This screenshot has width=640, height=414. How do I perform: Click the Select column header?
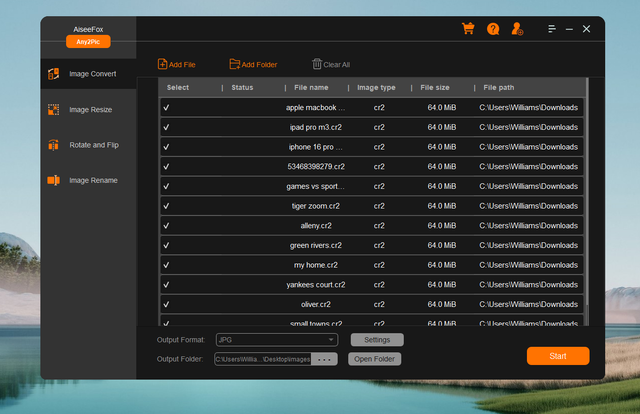coord(178,87)
